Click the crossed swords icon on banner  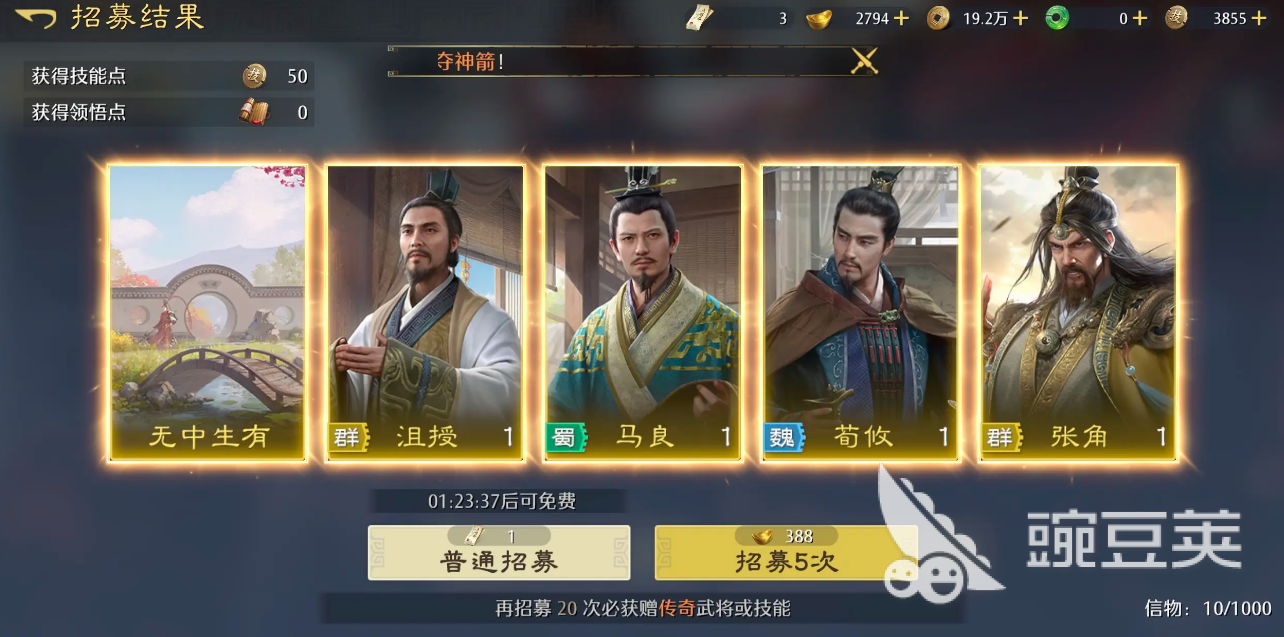tap(864, 61)
